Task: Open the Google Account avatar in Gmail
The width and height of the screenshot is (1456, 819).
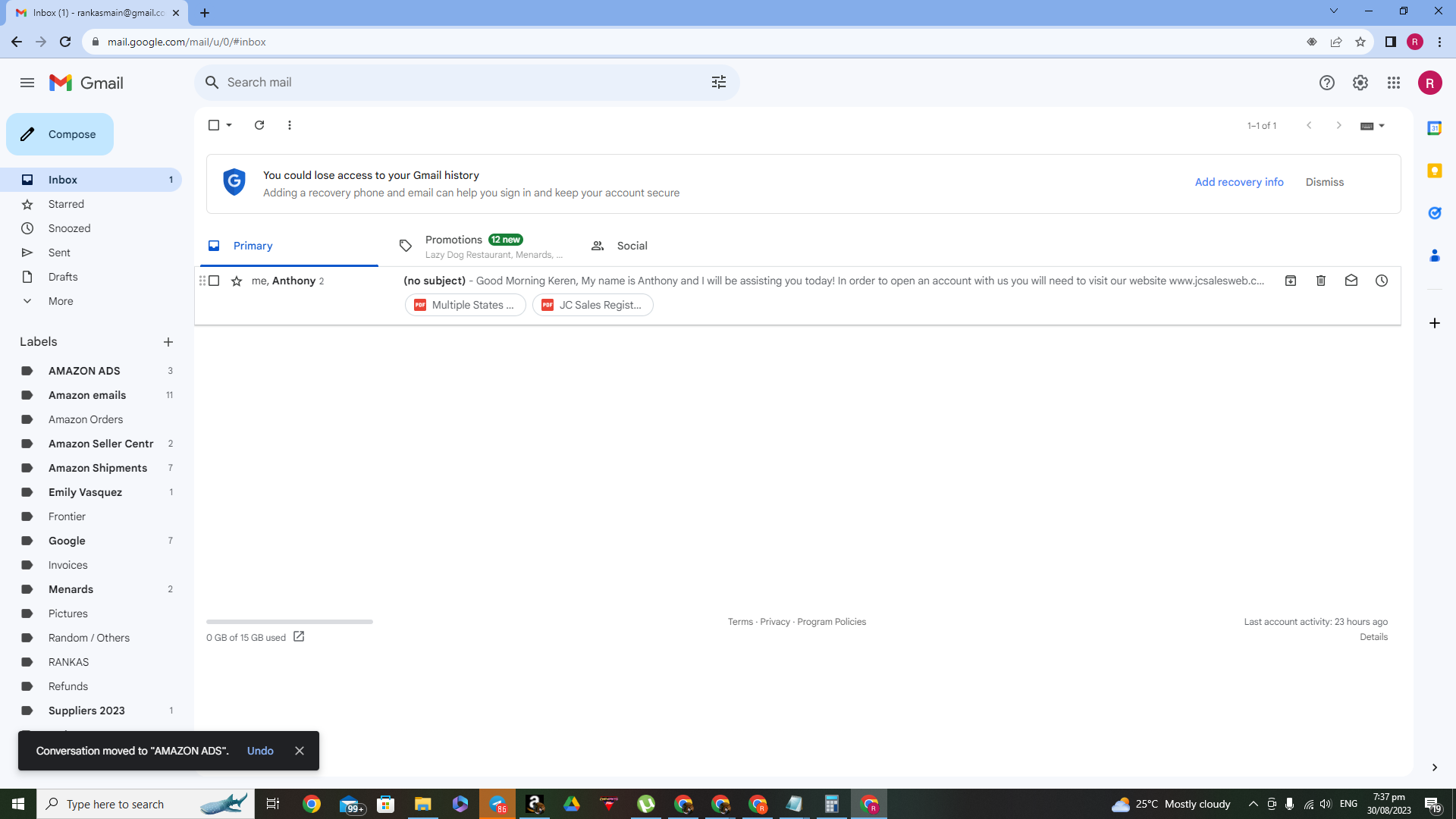Action: pos(1430,83)
